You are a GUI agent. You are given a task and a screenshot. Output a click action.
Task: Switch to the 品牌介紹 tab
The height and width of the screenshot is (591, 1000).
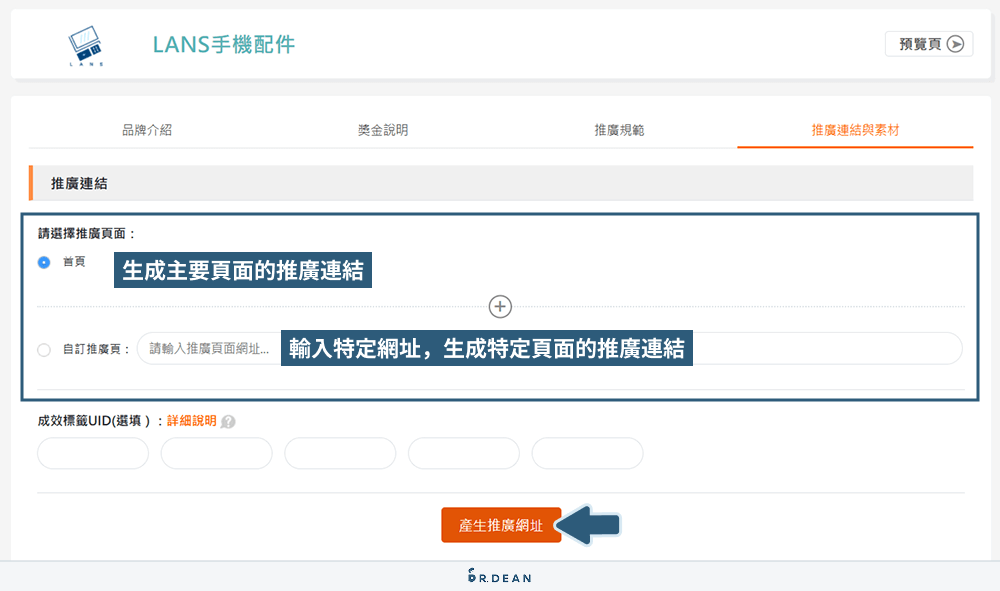coord(144,128)
